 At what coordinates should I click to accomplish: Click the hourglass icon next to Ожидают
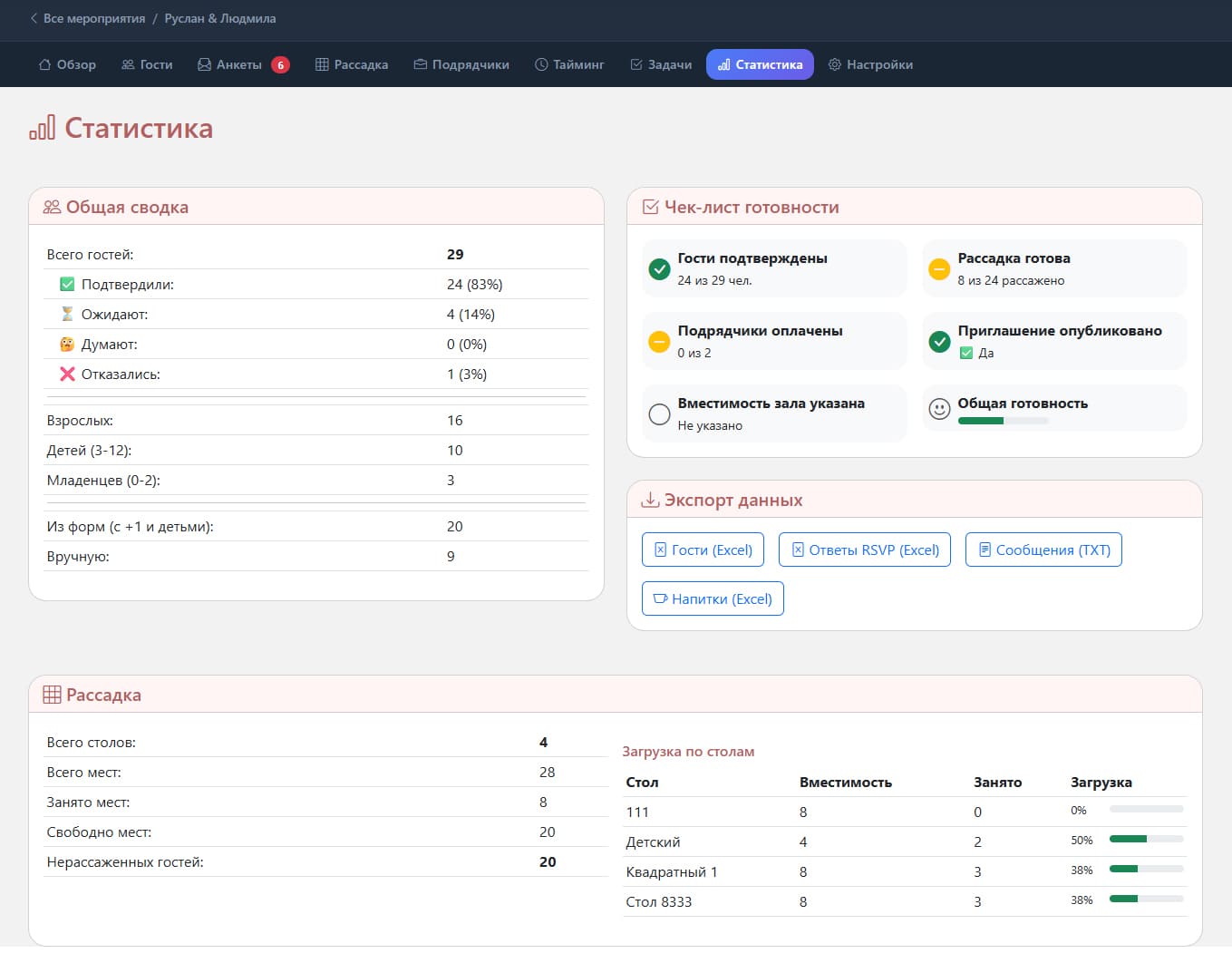tap(67, 314)
